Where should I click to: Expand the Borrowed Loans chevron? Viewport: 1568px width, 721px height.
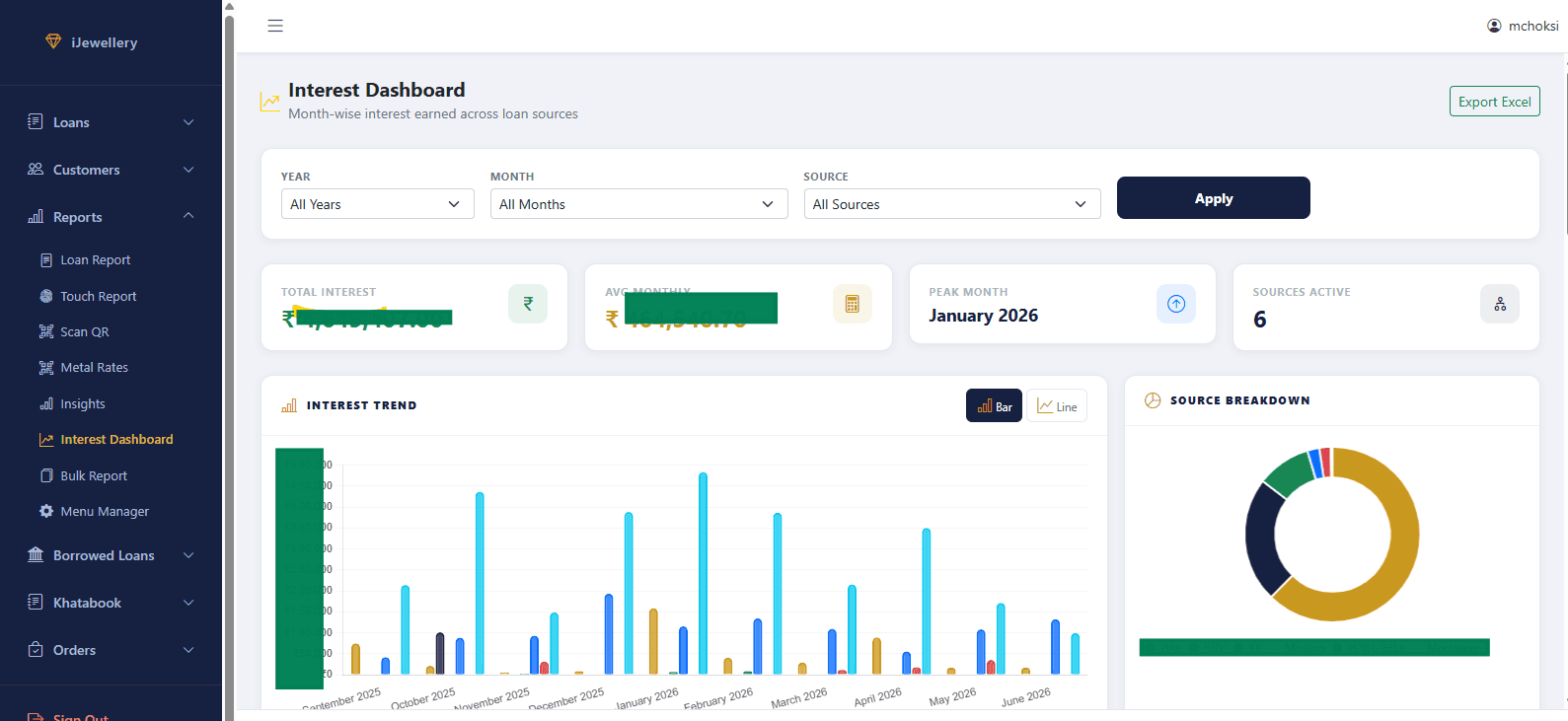coord(188,555)
